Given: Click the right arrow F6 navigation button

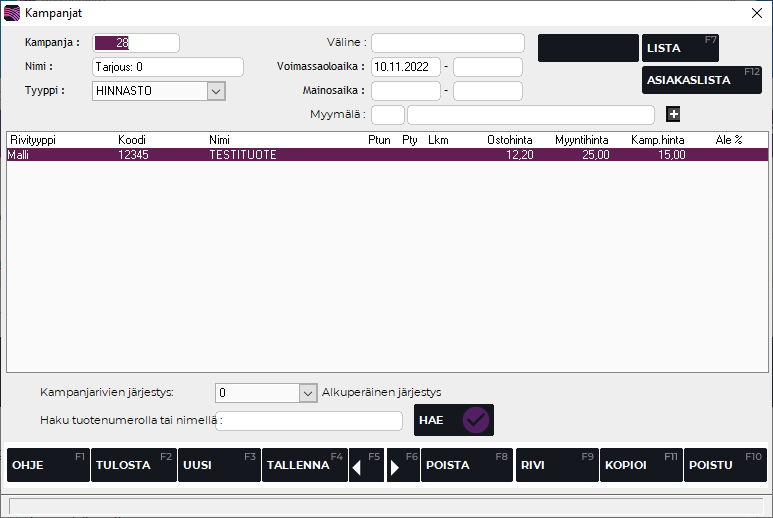Looking at the screenshot, I should coord(403,465).
